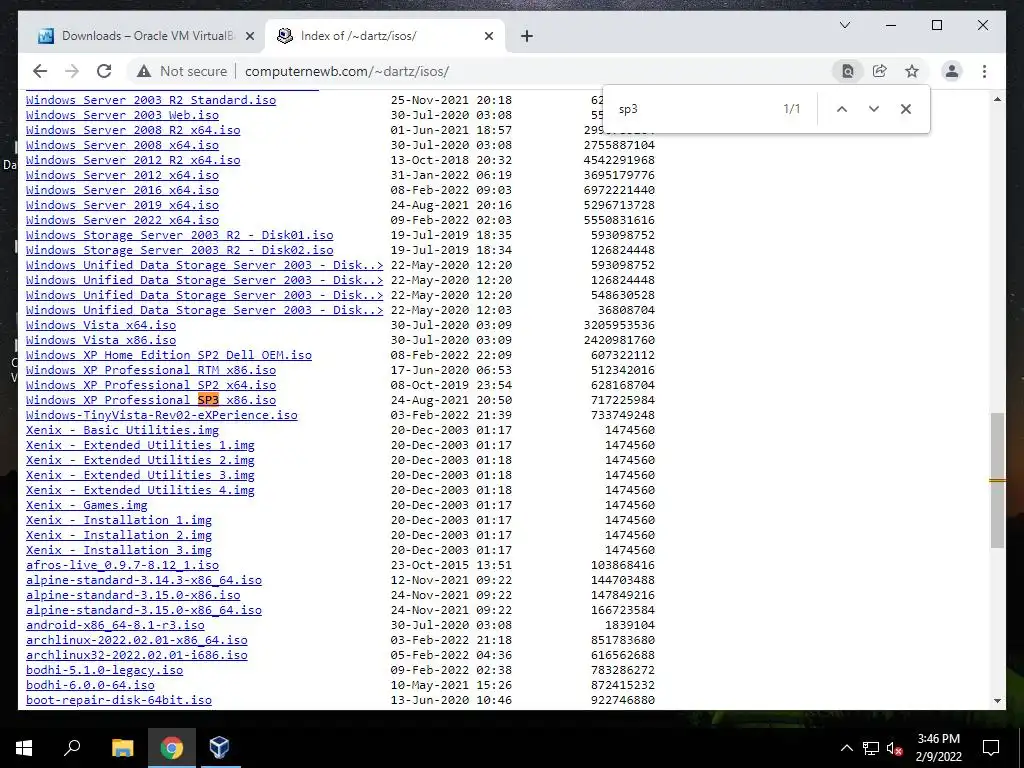The width and height of the screenshot is (1024, 768).
Task: Open Windows Storage Server 2003 R2 - Disk01.iso
Action: pos(180,235)
